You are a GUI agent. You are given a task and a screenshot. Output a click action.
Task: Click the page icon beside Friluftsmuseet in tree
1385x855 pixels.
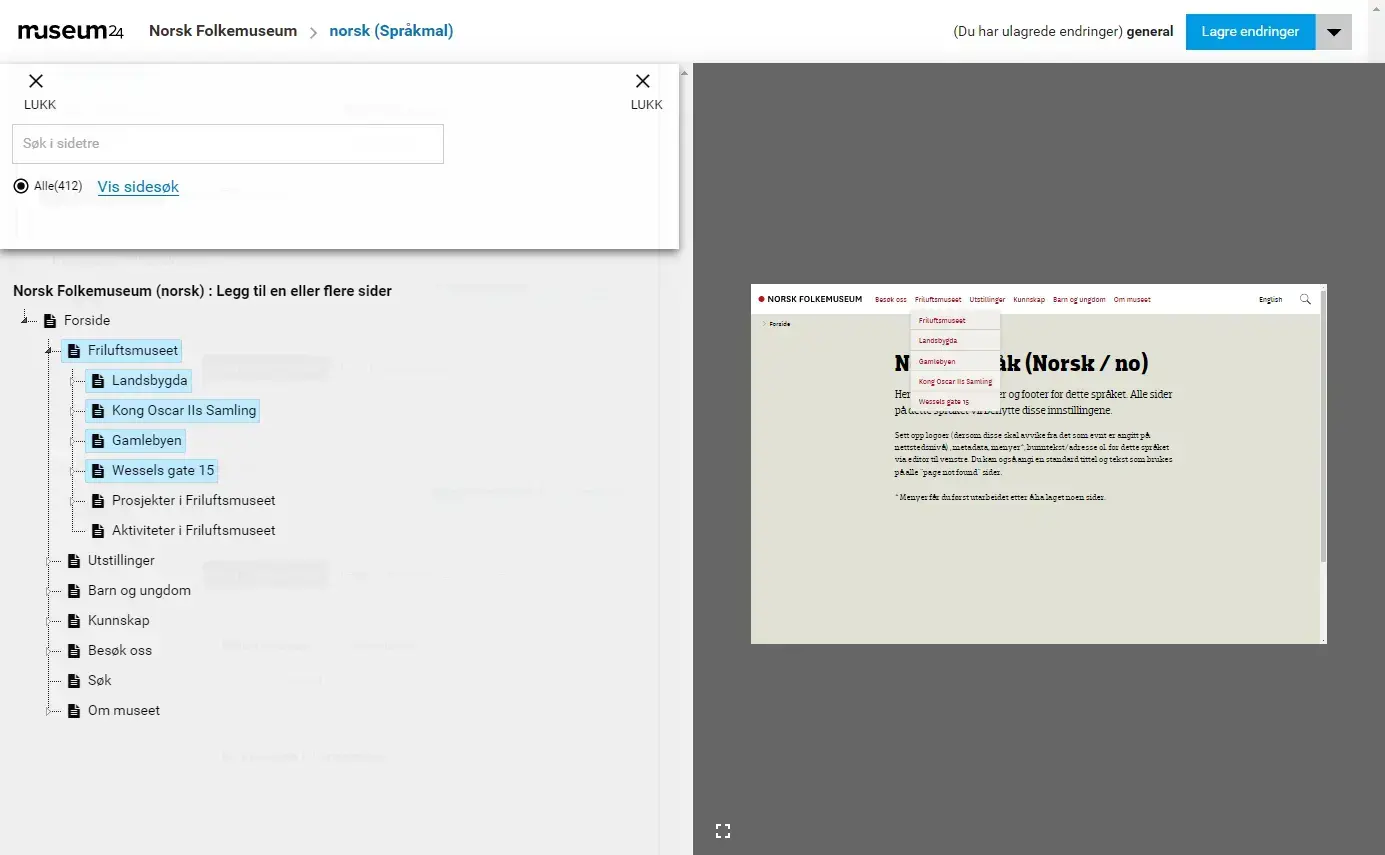(74, 351)
